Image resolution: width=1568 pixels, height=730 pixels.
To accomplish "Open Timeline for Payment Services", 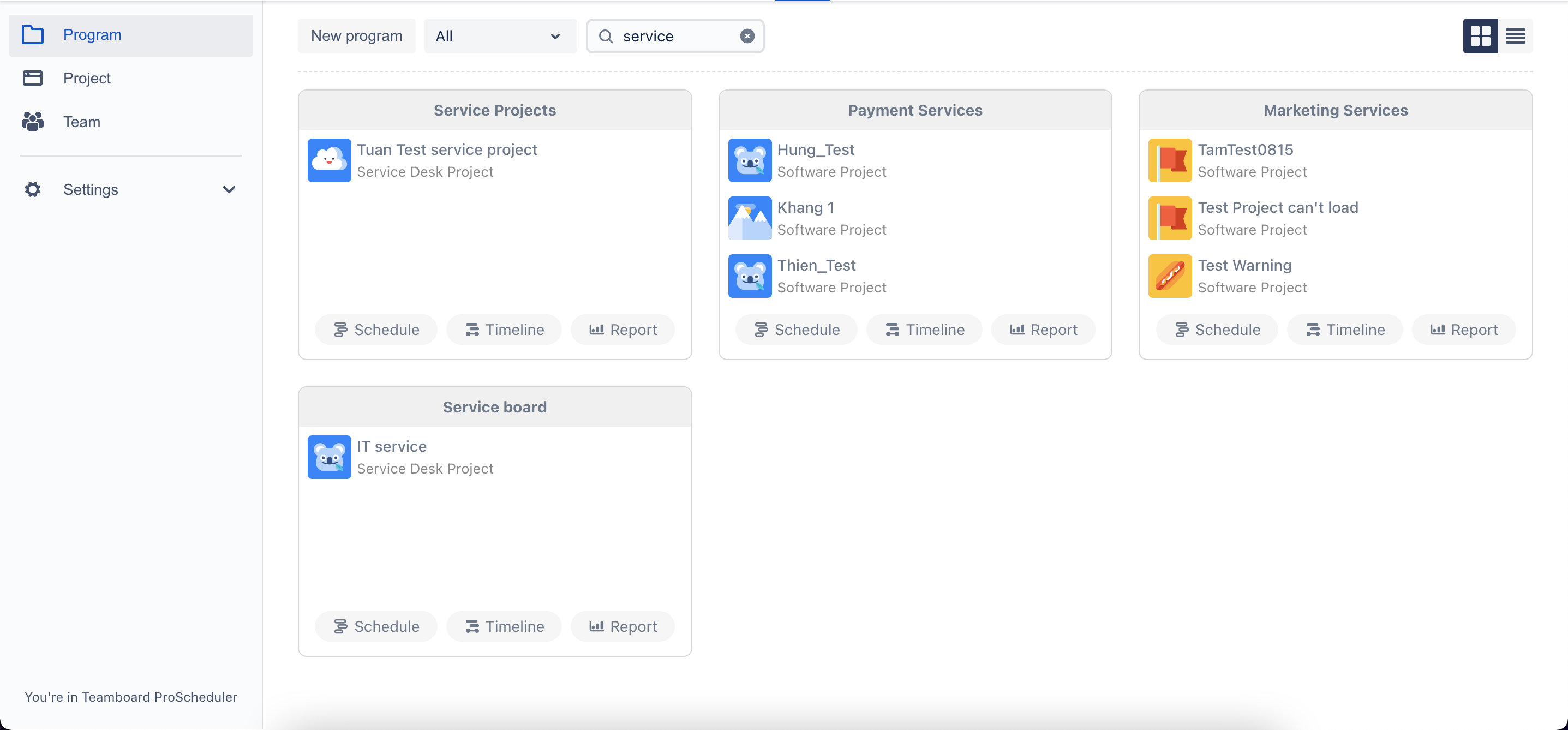I will (924, 330).
